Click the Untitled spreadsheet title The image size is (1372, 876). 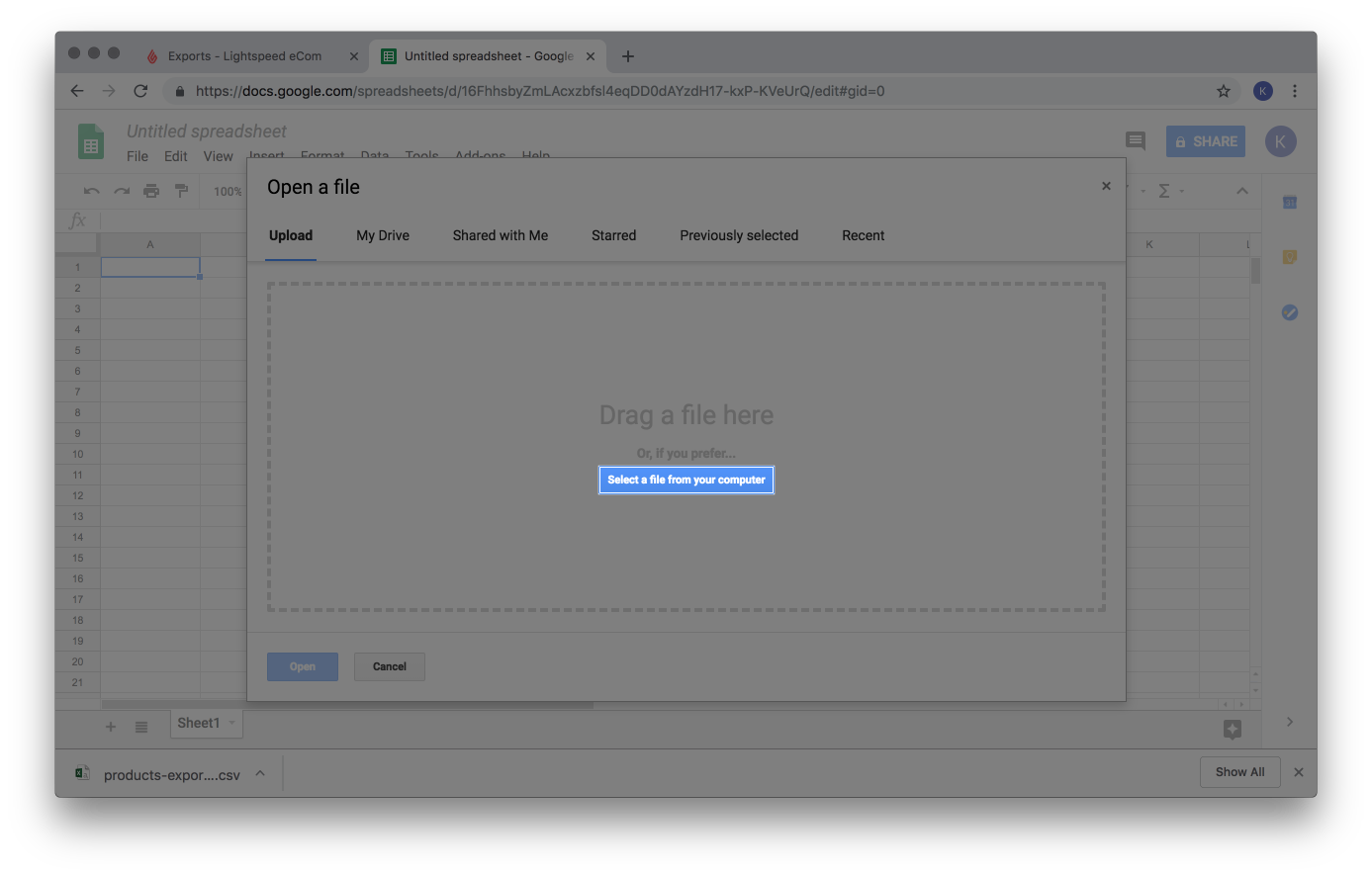coord(207,131)
